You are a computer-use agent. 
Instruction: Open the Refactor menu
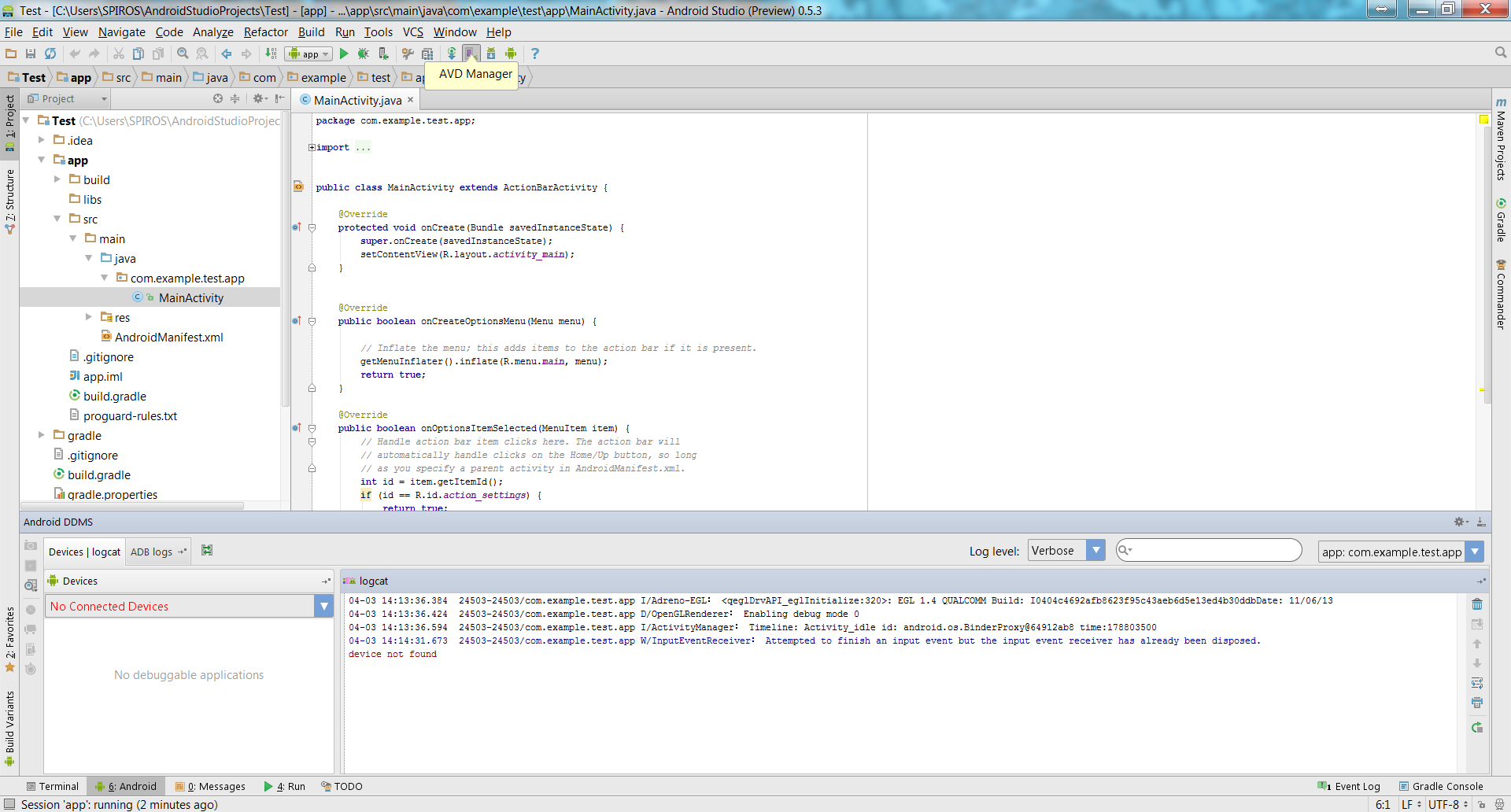click(265, 32)
